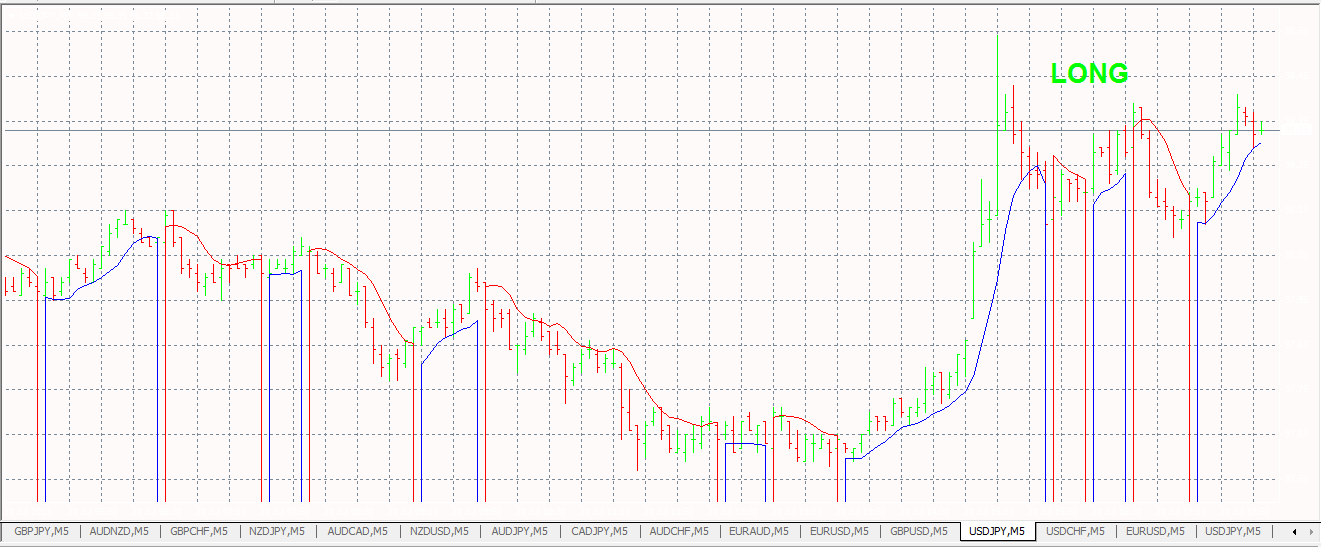This screenshot has height=547, width=1321.
Task: Select the last USDJPY,M5 tab
Action: [x=1235, y=531]
